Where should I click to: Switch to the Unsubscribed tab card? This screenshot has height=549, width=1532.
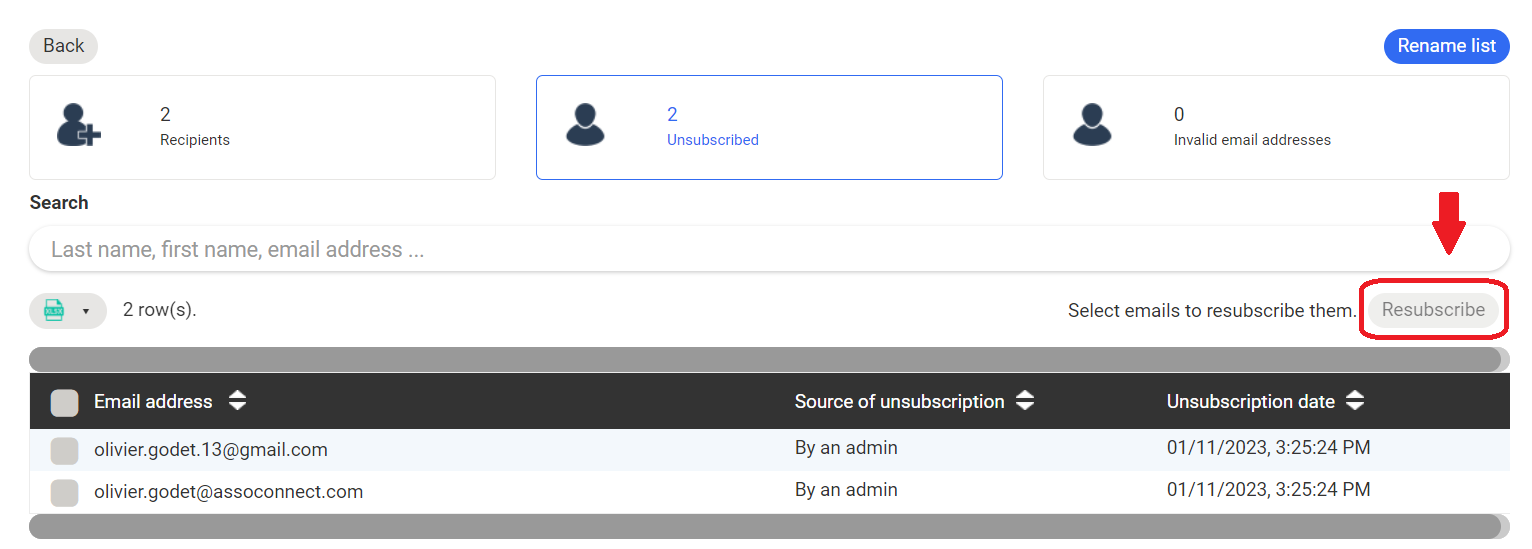click(x=769, y=128)
